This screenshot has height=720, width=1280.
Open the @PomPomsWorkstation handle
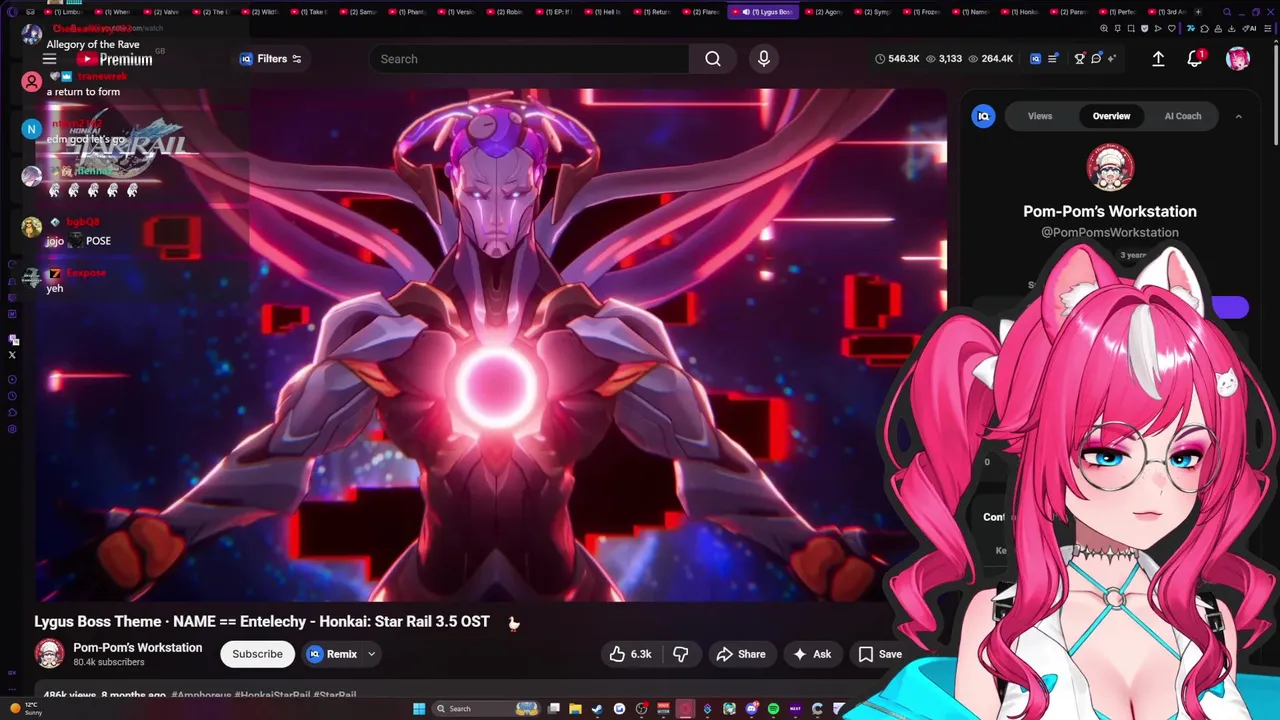pyautogui.click(x=1110, y=232)
